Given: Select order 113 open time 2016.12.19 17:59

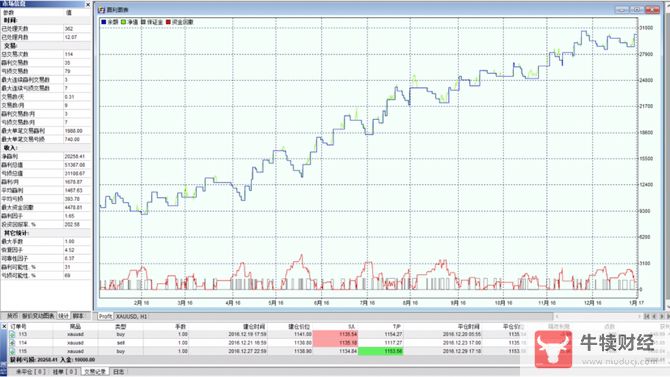Looking at the screenshot, I should coord(247,334).
